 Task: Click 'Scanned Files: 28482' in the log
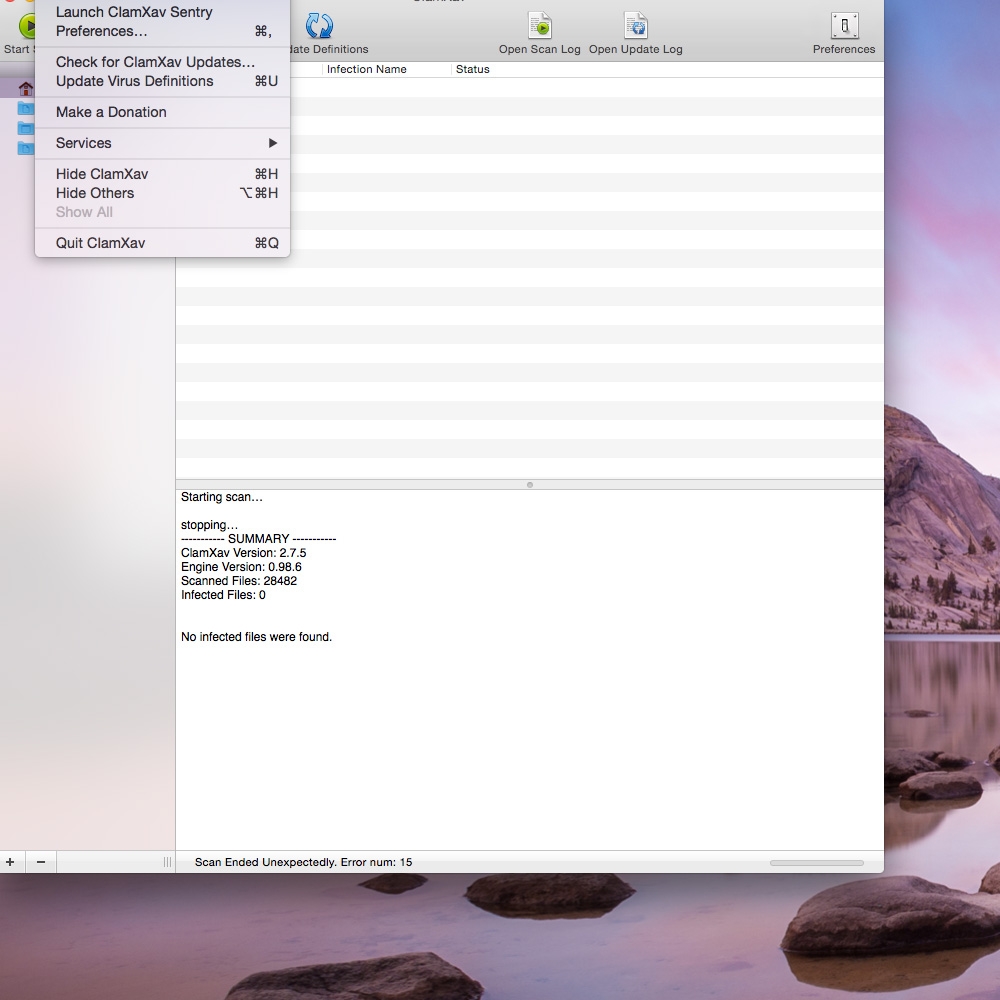tap(239, 581)
